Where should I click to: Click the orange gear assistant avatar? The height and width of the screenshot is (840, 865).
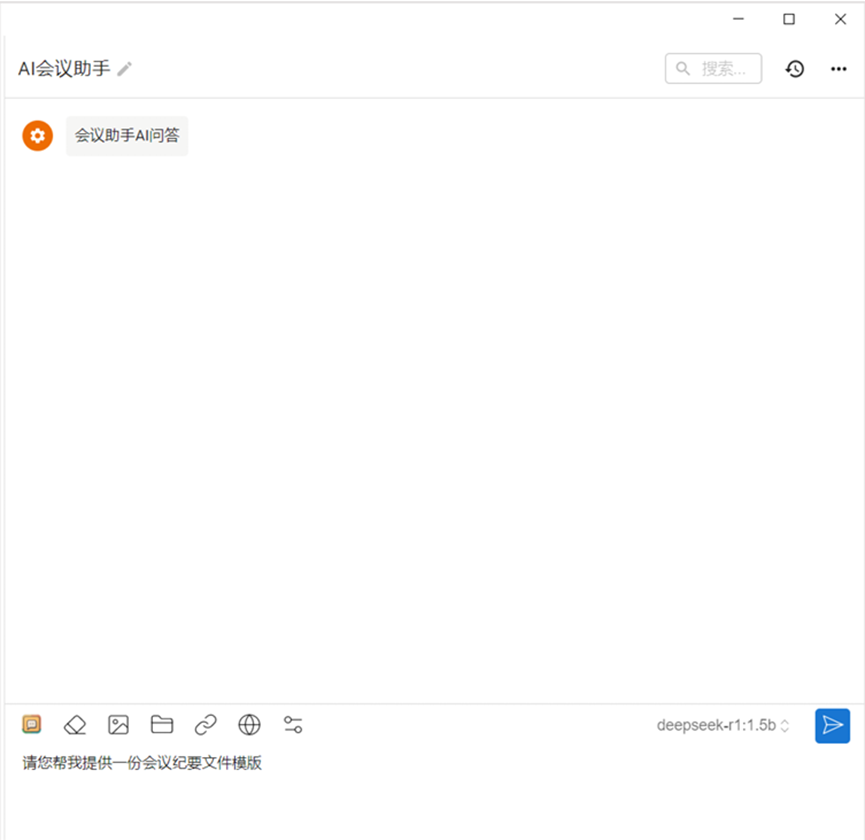click(37, 135)
